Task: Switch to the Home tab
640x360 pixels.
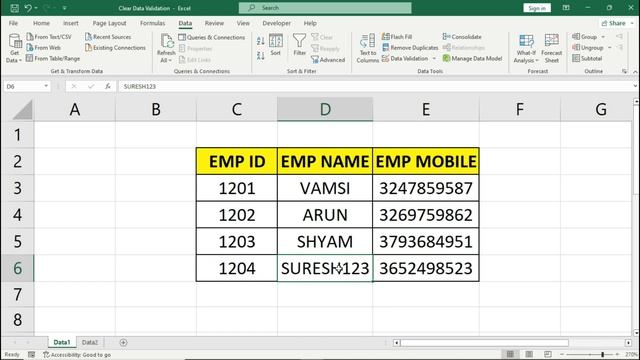Action: click(x=41, y=23)
